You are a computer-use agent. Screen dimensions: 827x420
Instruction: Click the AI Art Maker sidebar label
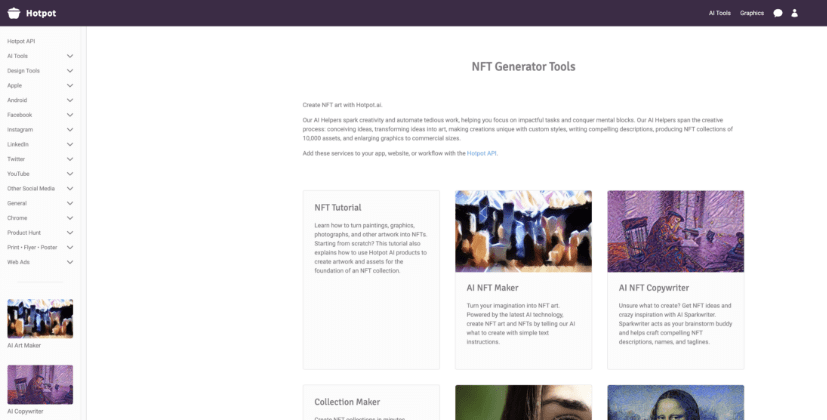[x=24, y=346]
